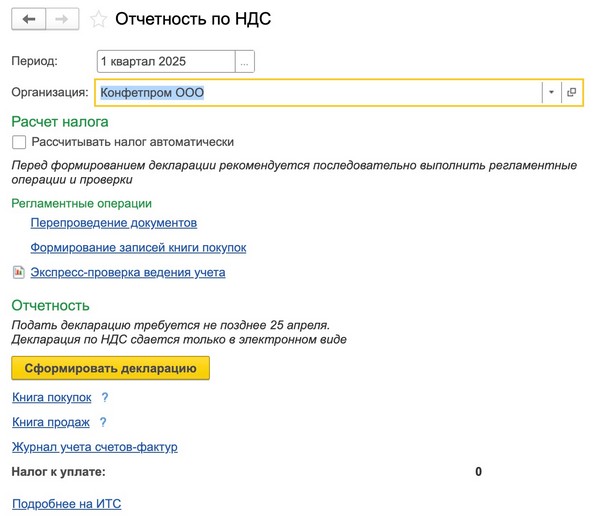Click help question mark next to Книга продаж
Viewport: 600px width, 528px height.
[104, 423]
